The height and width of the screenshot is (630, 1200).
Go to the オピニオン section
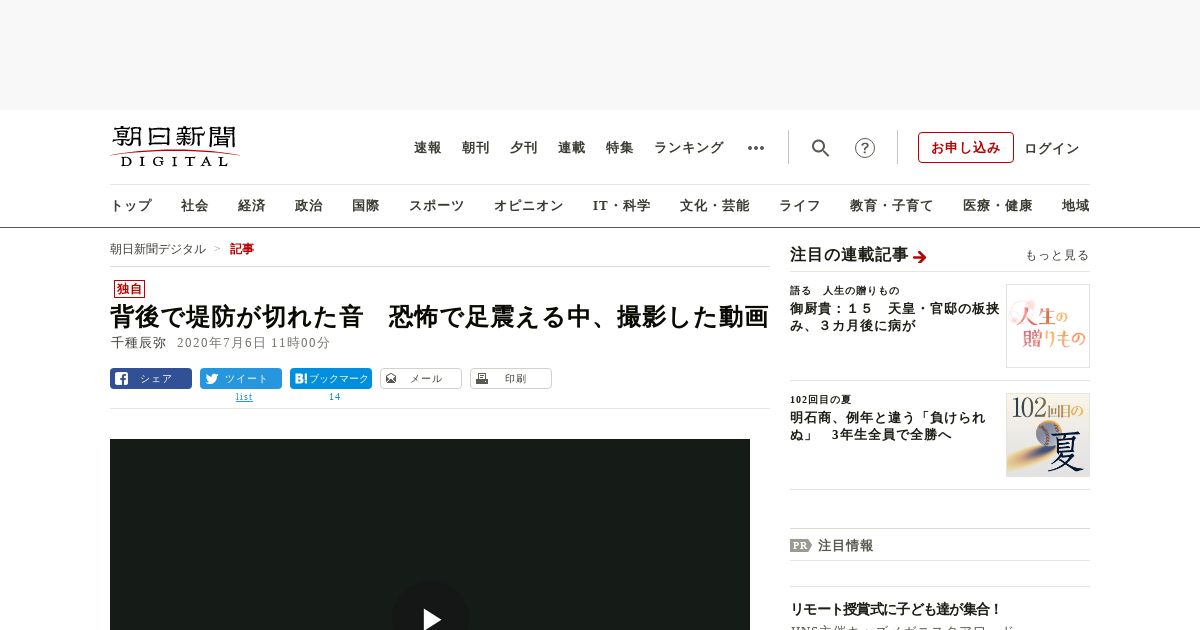point(529,206)
